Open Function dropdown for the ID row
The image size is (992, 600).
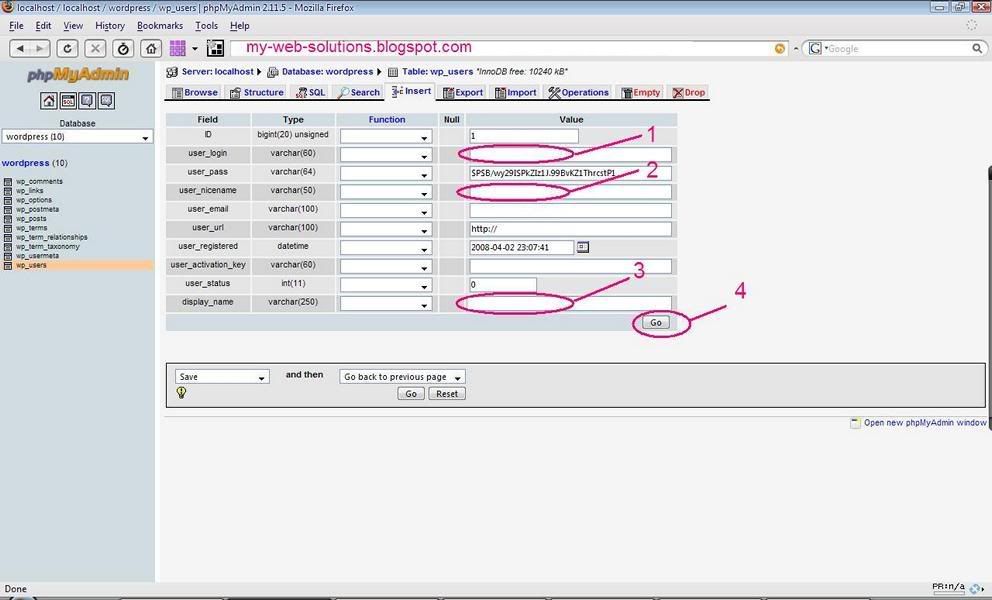coord(386,137)
